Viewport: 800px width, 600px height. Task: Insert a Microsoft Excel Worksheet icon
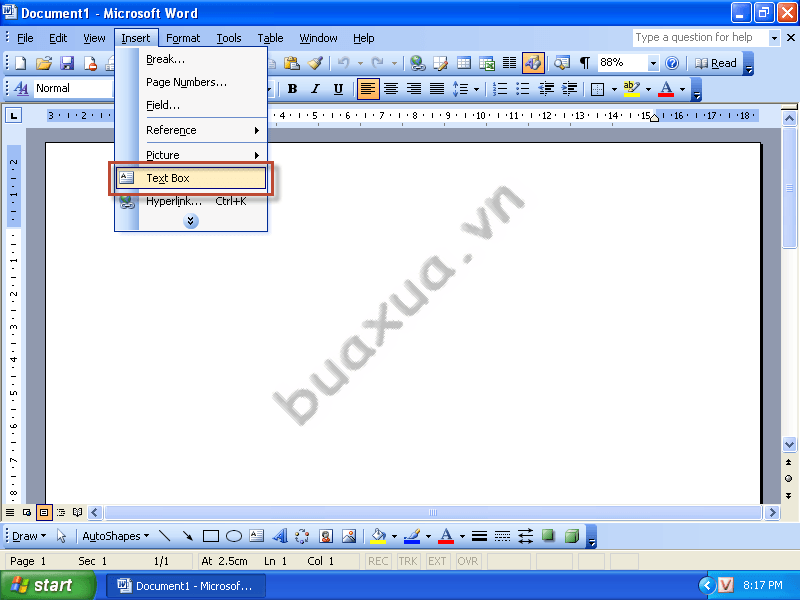(487, 63)
